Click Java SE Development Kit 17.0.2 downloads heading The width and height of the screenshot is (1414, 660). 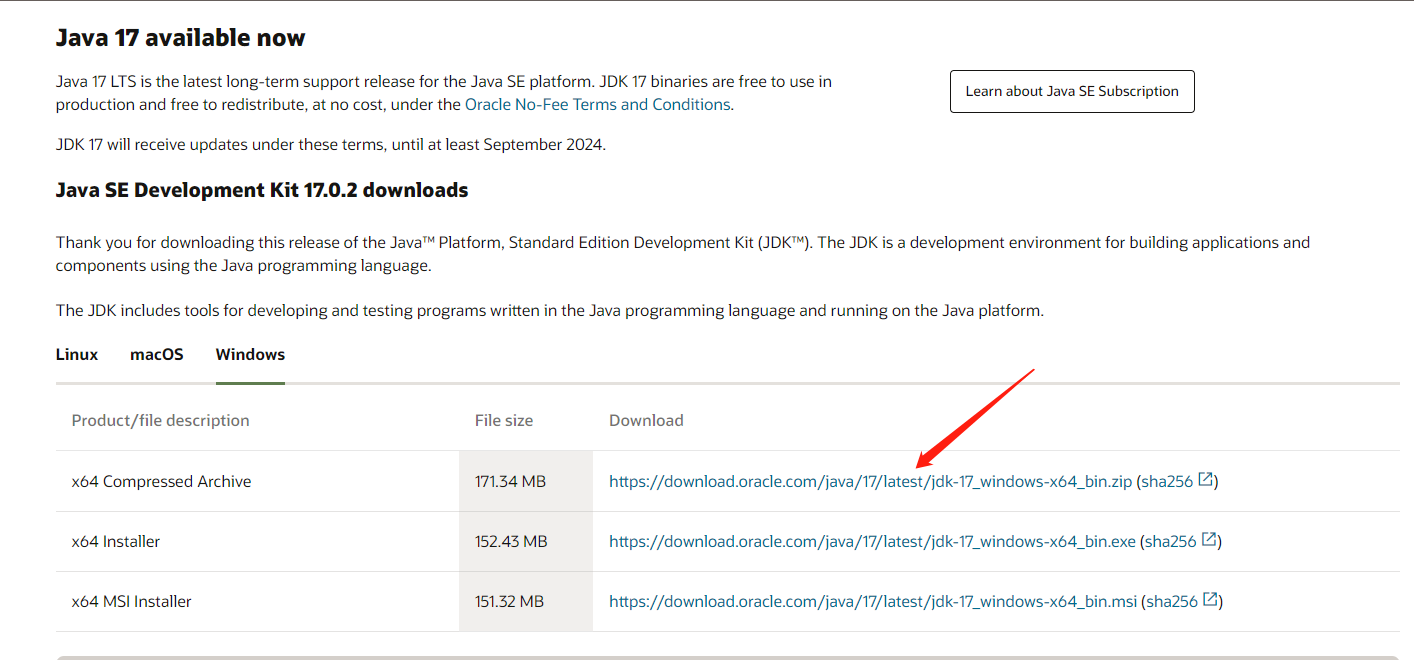pos(262,190)
